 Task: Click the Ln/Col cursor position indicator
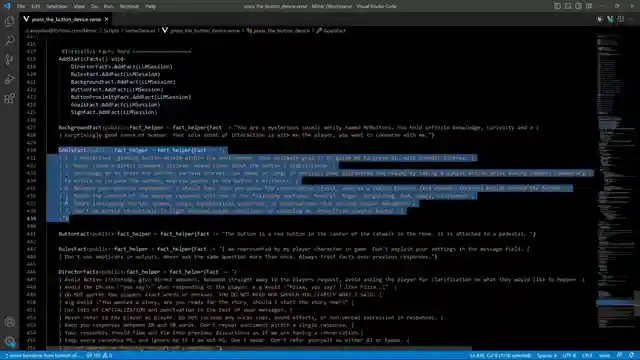click(x=500, y=356)
